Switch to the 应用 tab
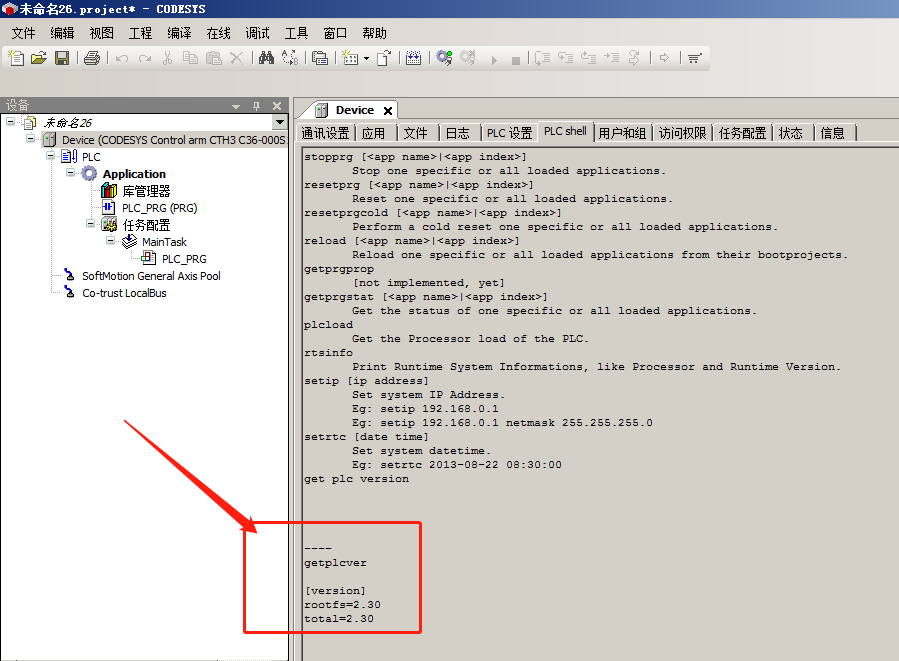Image resolution: width=899 pixels, height=661 pixels. pyautogui.click(x=374, y=133)
